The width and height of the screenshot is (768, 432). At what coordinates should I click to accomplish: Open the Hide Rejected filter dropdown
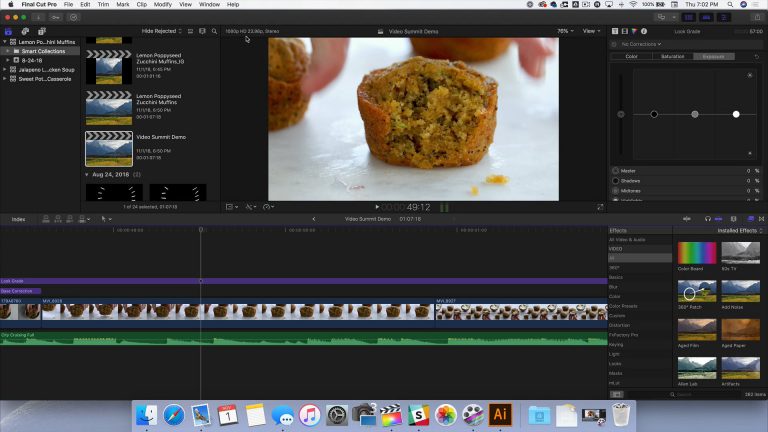coord(162,31)
